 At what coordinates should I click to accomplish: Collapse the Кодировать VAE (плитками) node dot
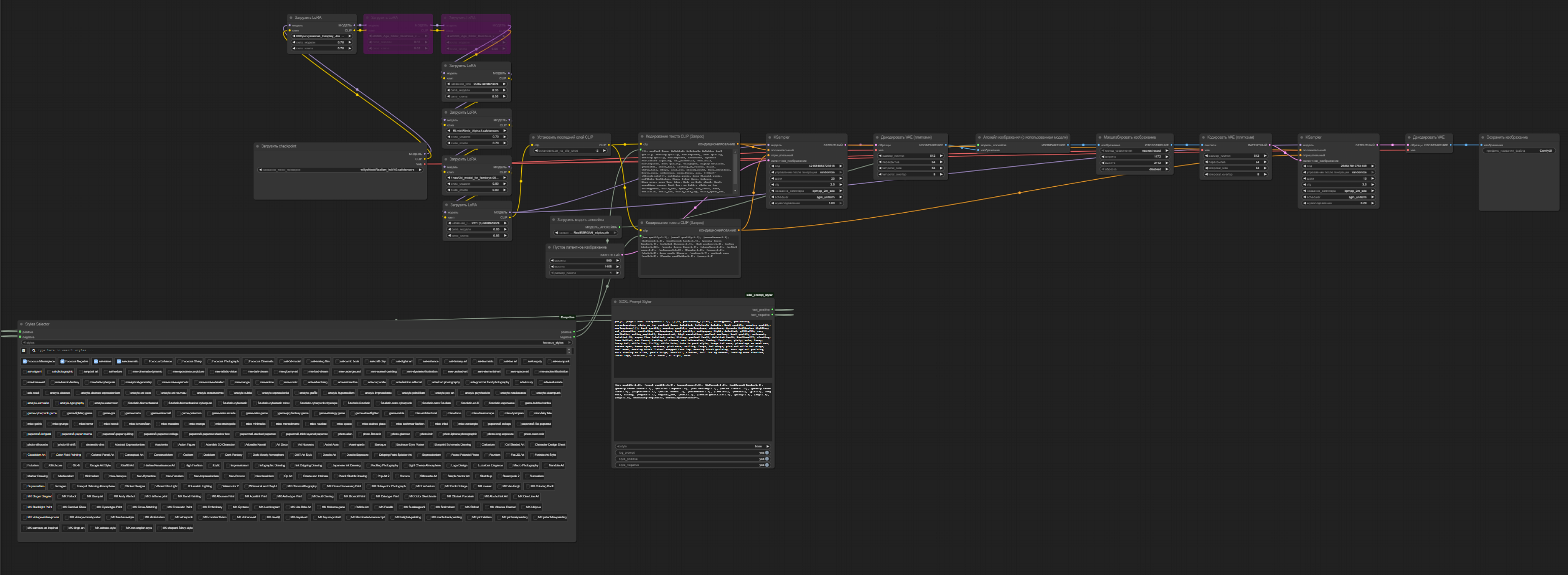1204,138
